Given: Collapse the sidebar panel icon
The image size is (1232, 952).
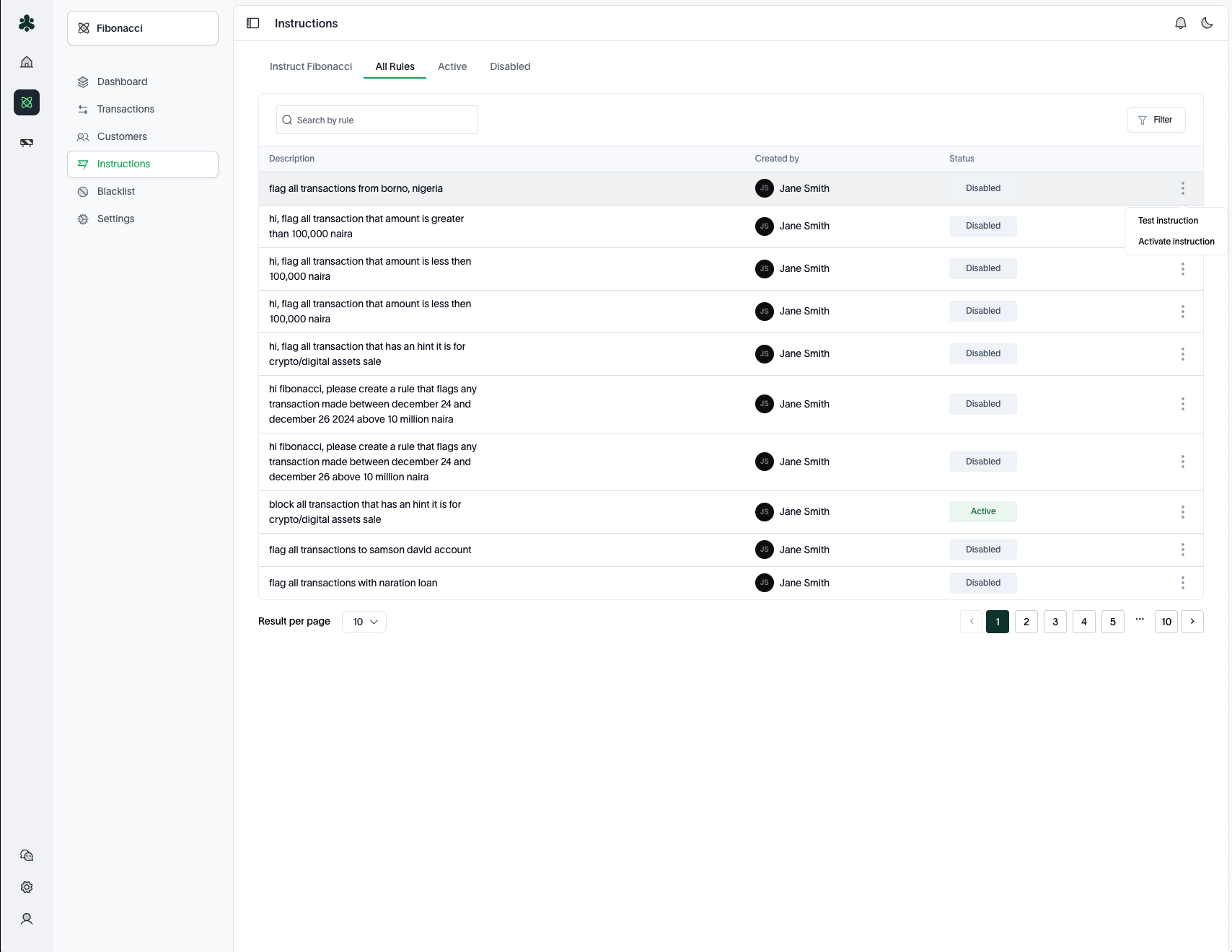Looking at the screenshot, I should click(252, 23).
